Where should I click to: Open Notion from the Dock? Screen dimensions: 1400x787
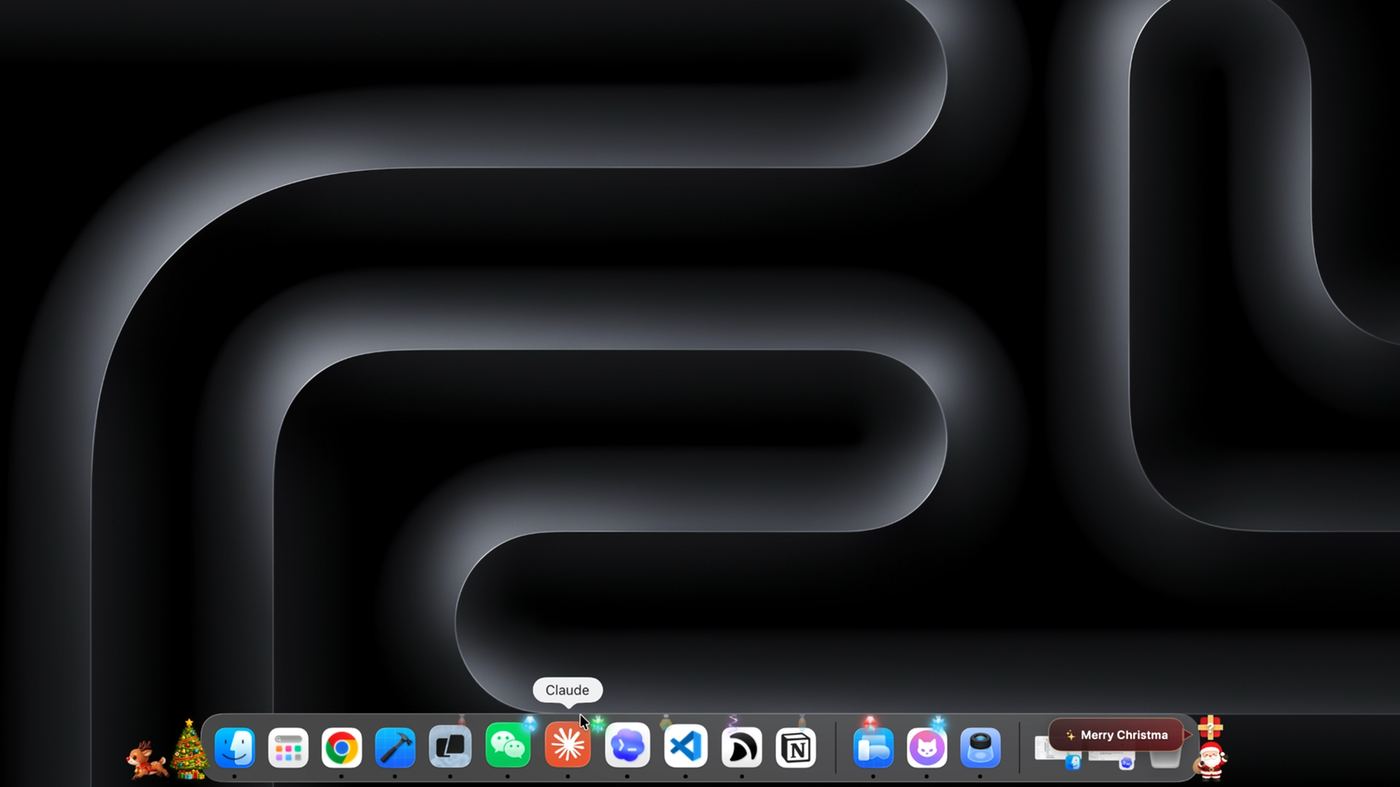click(x=796, y=748)
